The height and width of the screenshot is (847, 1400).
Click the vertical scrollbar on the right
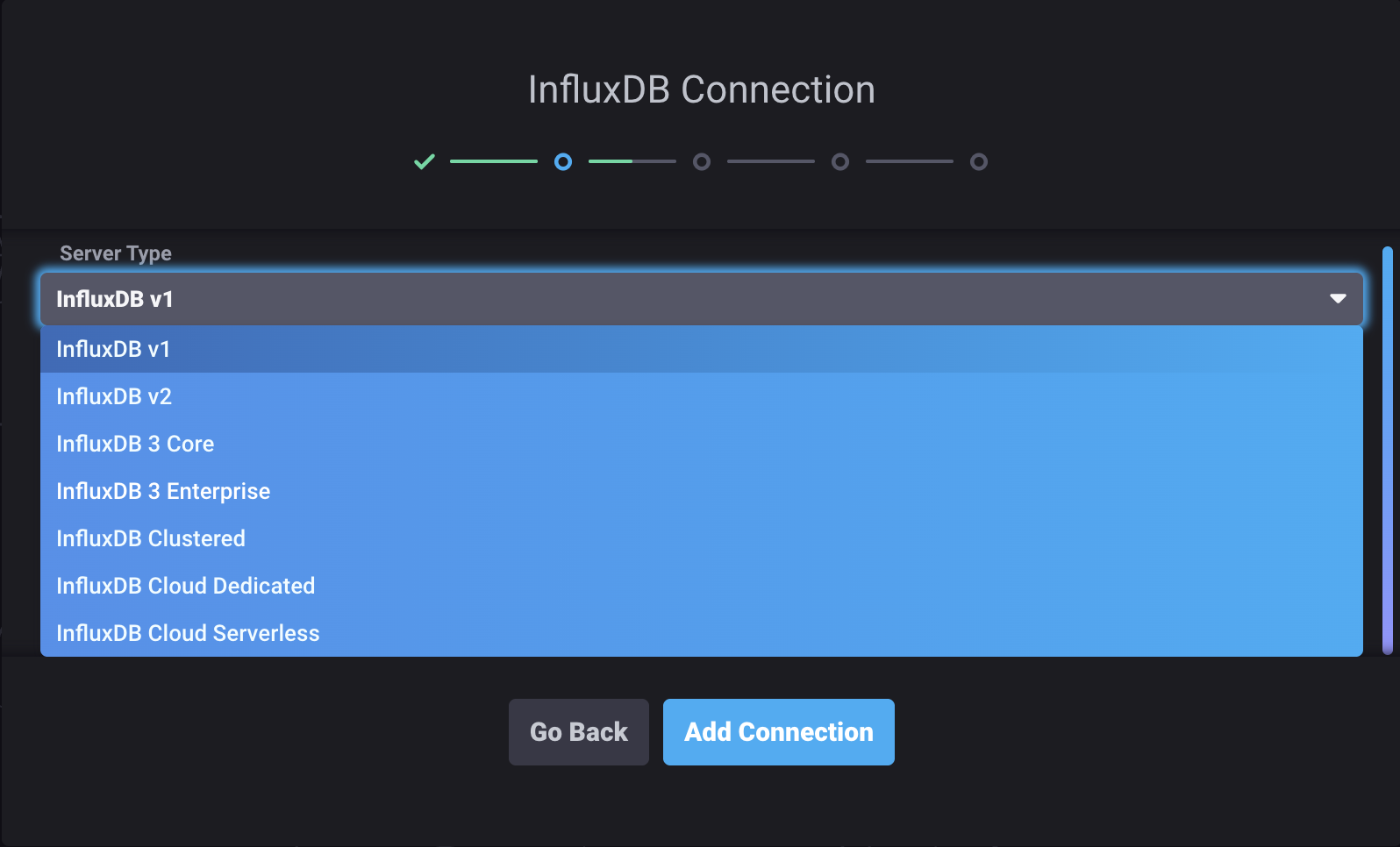coord(1387,451)
